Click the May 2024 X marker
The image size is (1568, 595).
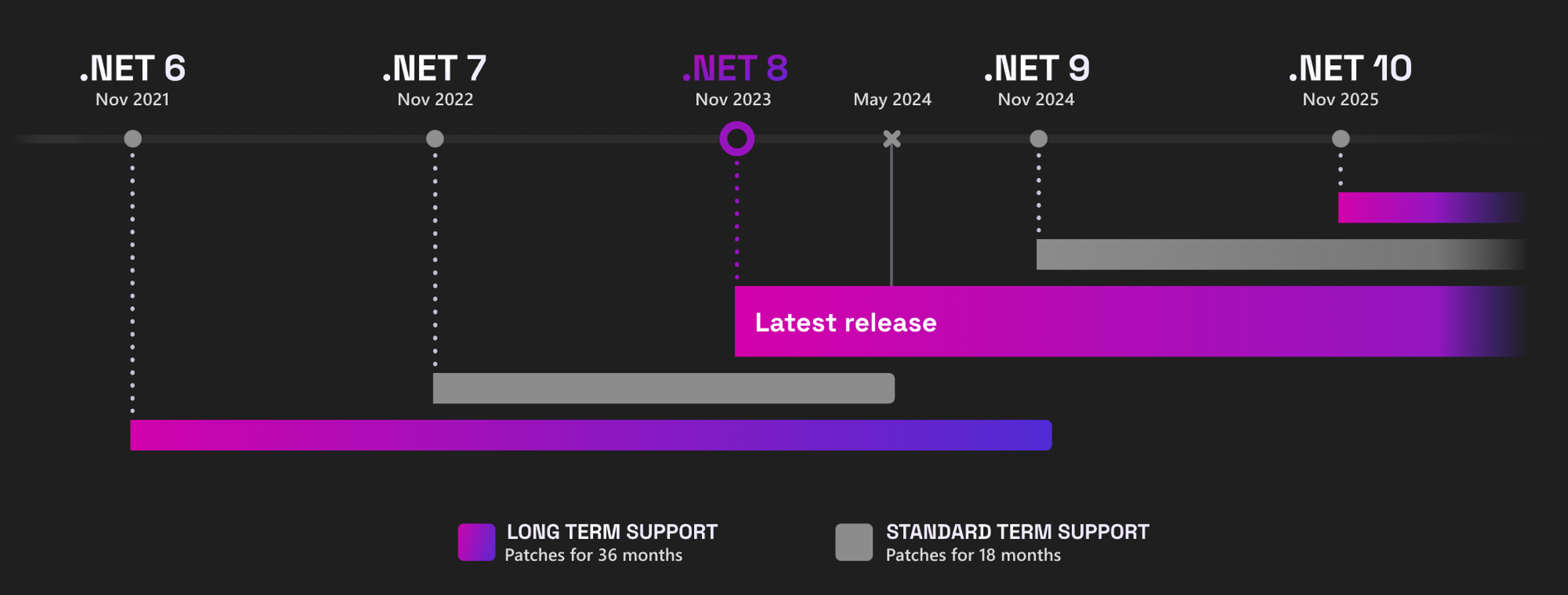(892, 138)
